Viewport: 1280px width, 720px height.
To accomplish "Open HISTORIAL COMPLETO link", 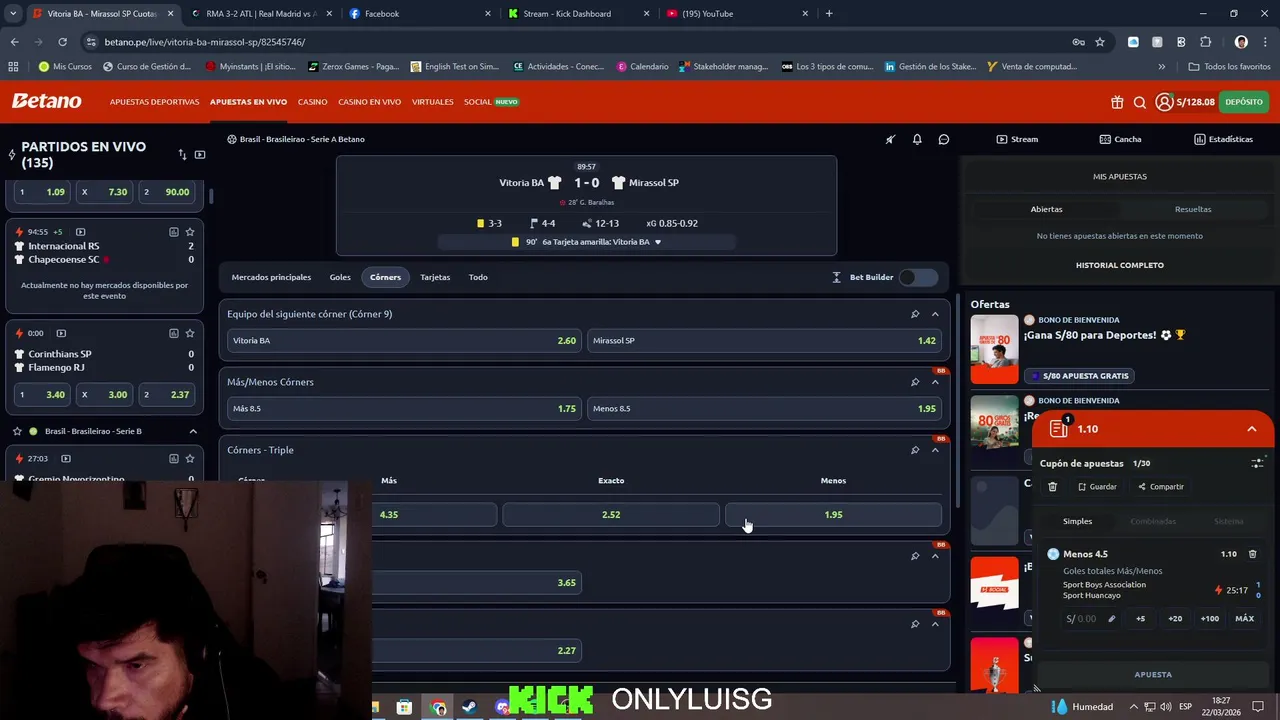I will (1119, 265).
